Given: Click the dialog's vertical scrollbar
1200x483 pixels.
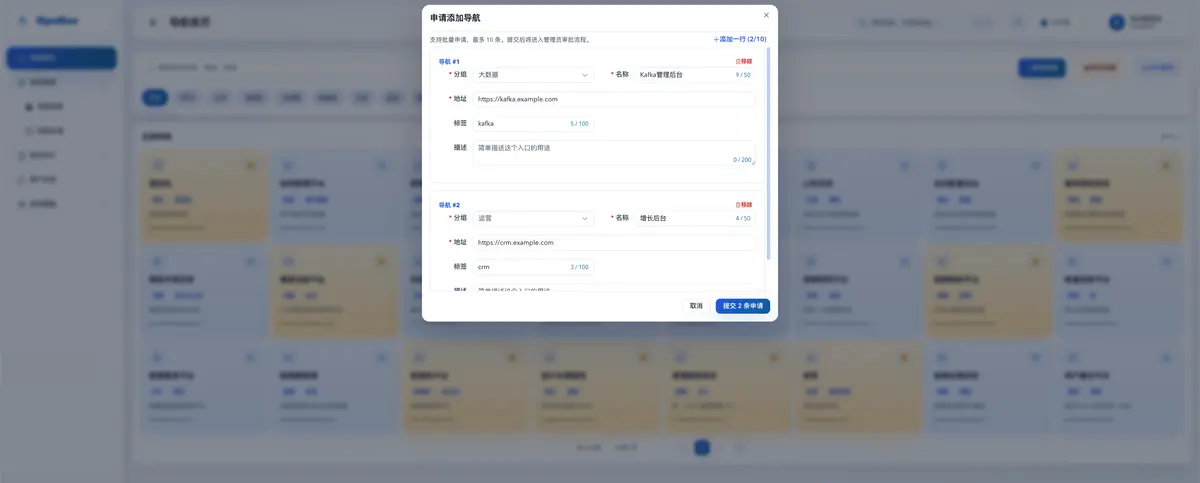Looking at the screenshot, I should (769, 155).
